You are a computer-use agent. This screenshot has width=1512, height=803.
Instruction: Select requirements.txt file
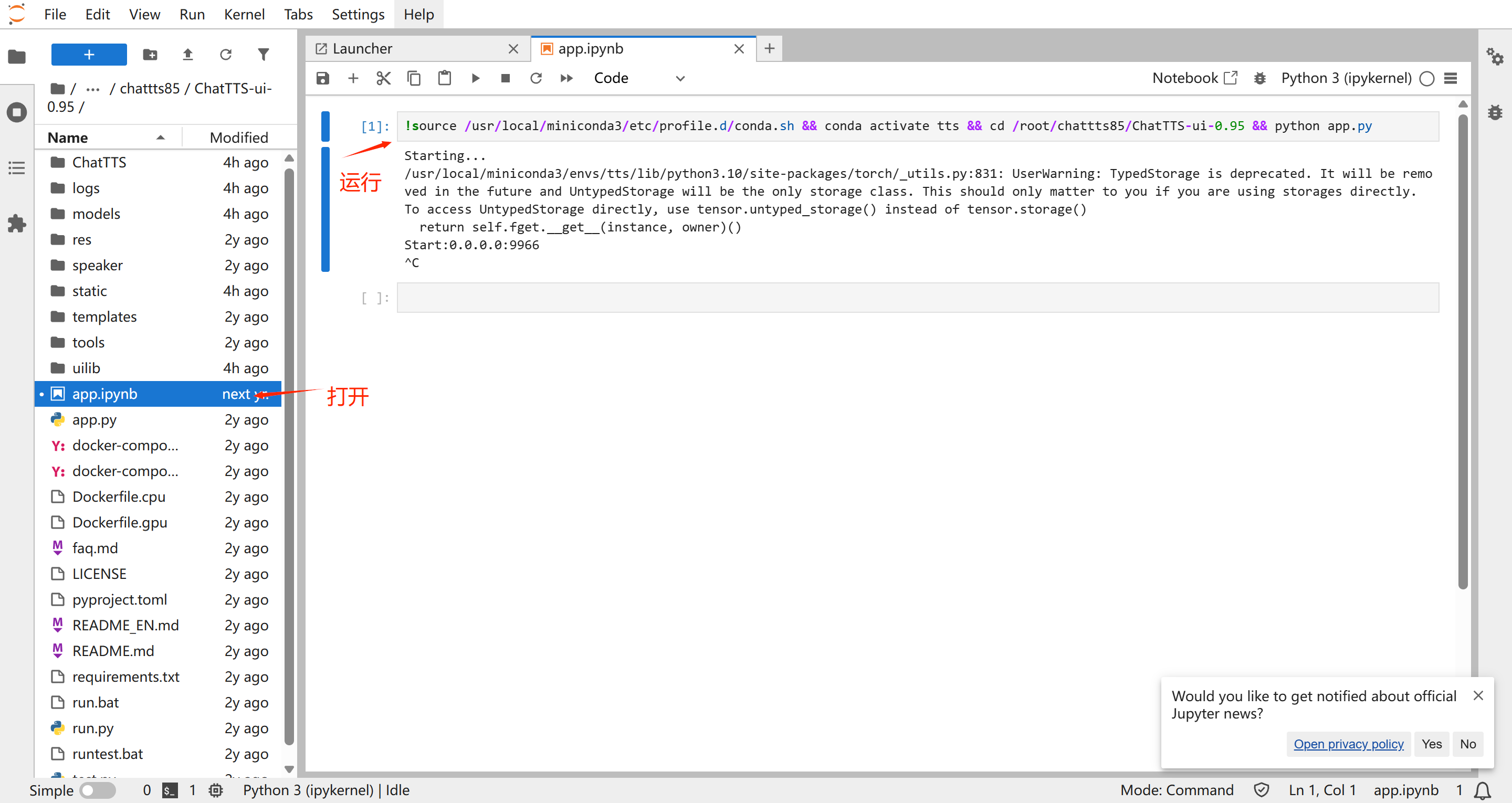tap(158, 677)
